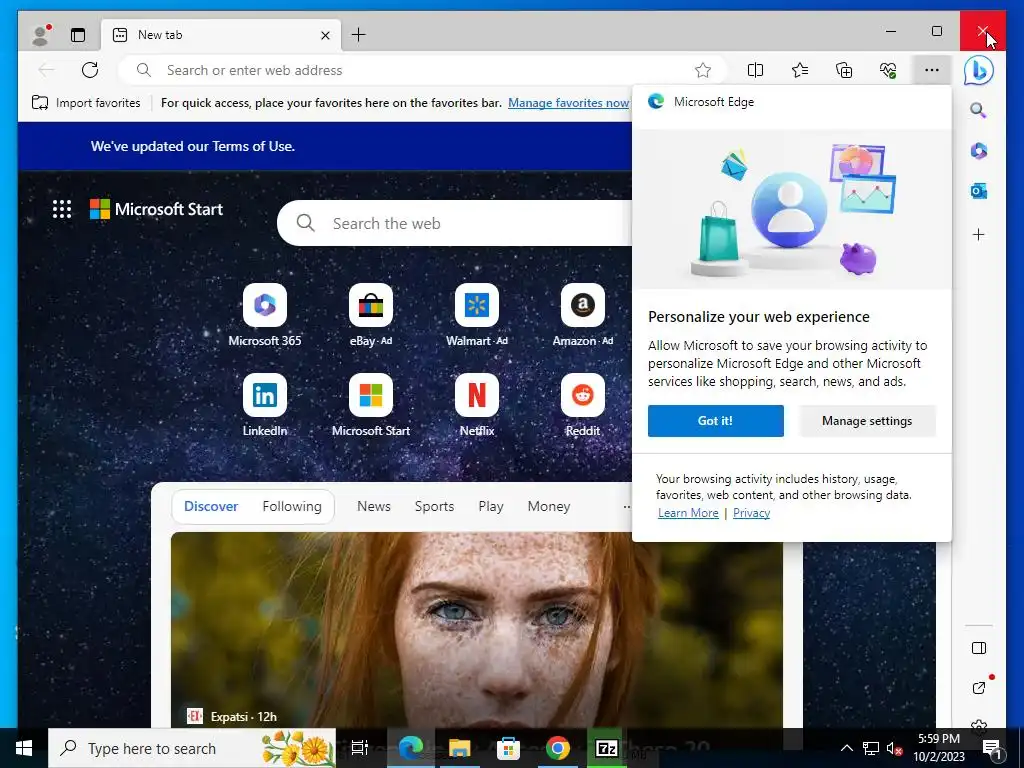1024x768 pixels.
Task: Add page to favorites star icon
Action: coord(703,70)
